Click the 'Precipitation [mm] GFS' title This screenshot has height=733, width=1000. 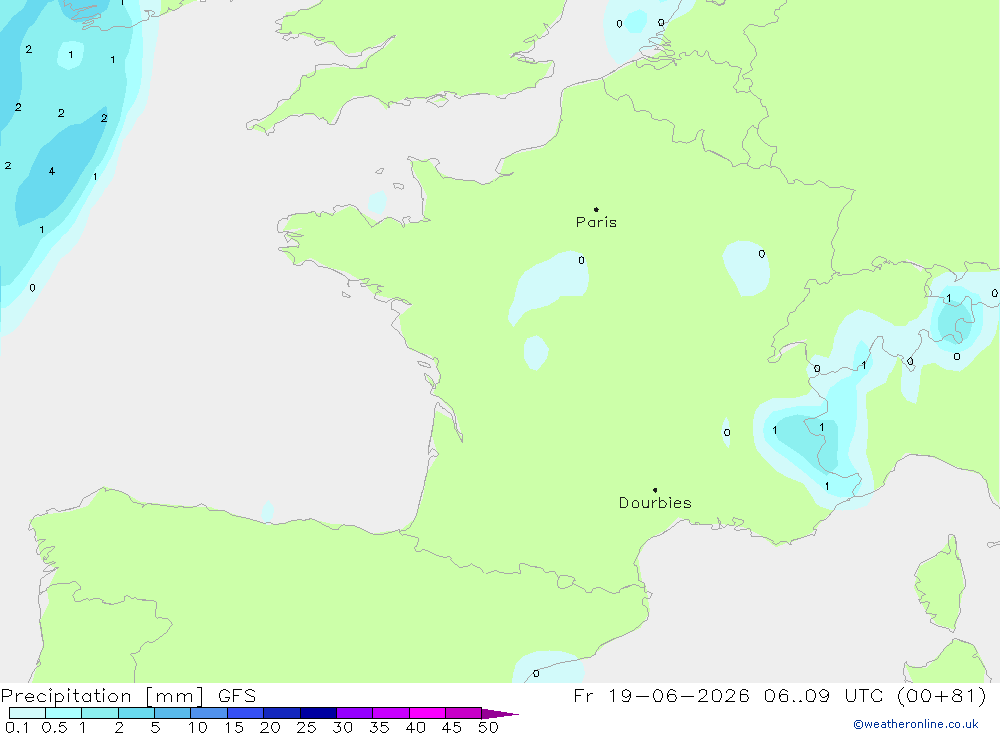[128, 695]
